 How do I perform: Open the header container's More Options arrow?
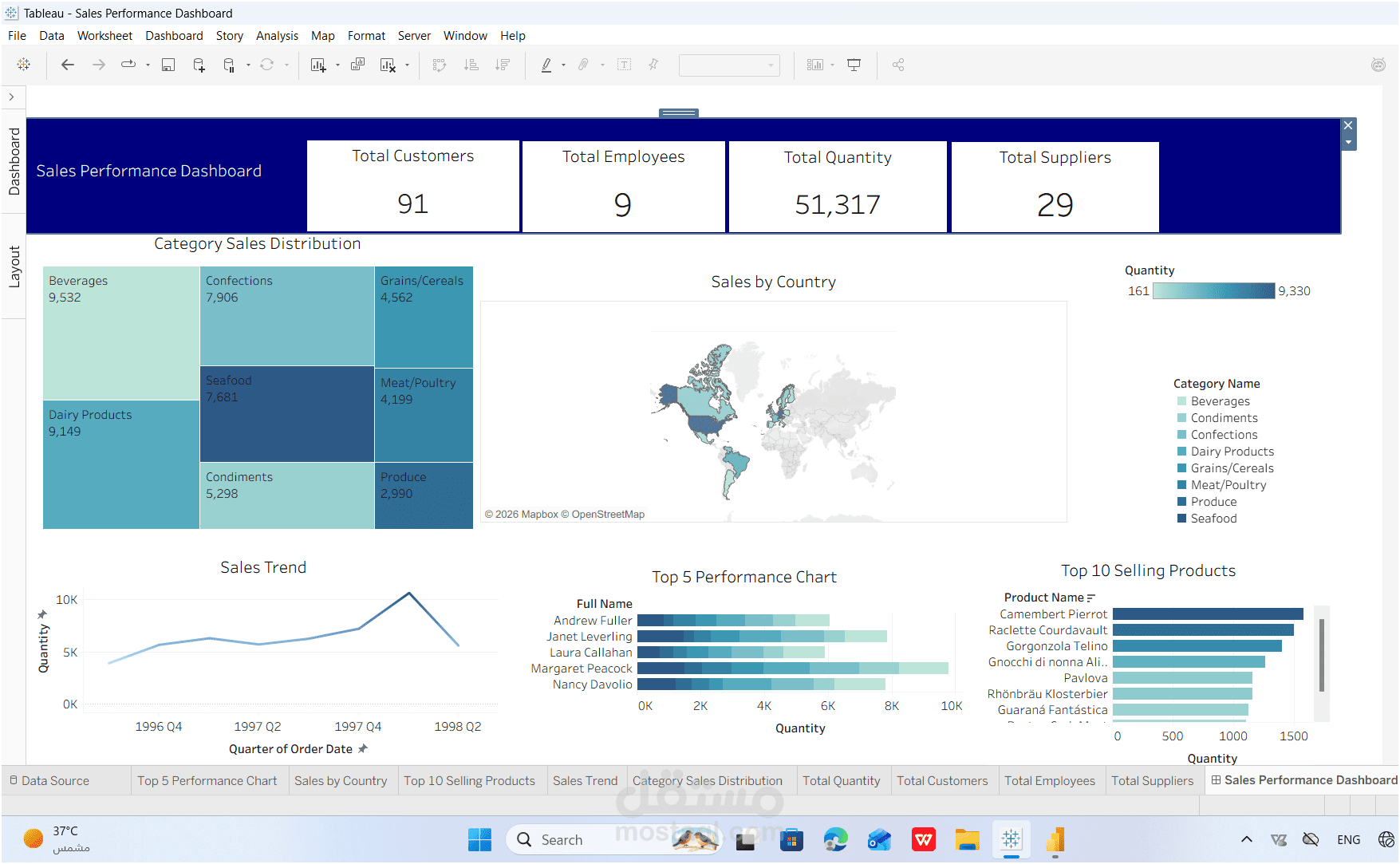coord(1348,143)
